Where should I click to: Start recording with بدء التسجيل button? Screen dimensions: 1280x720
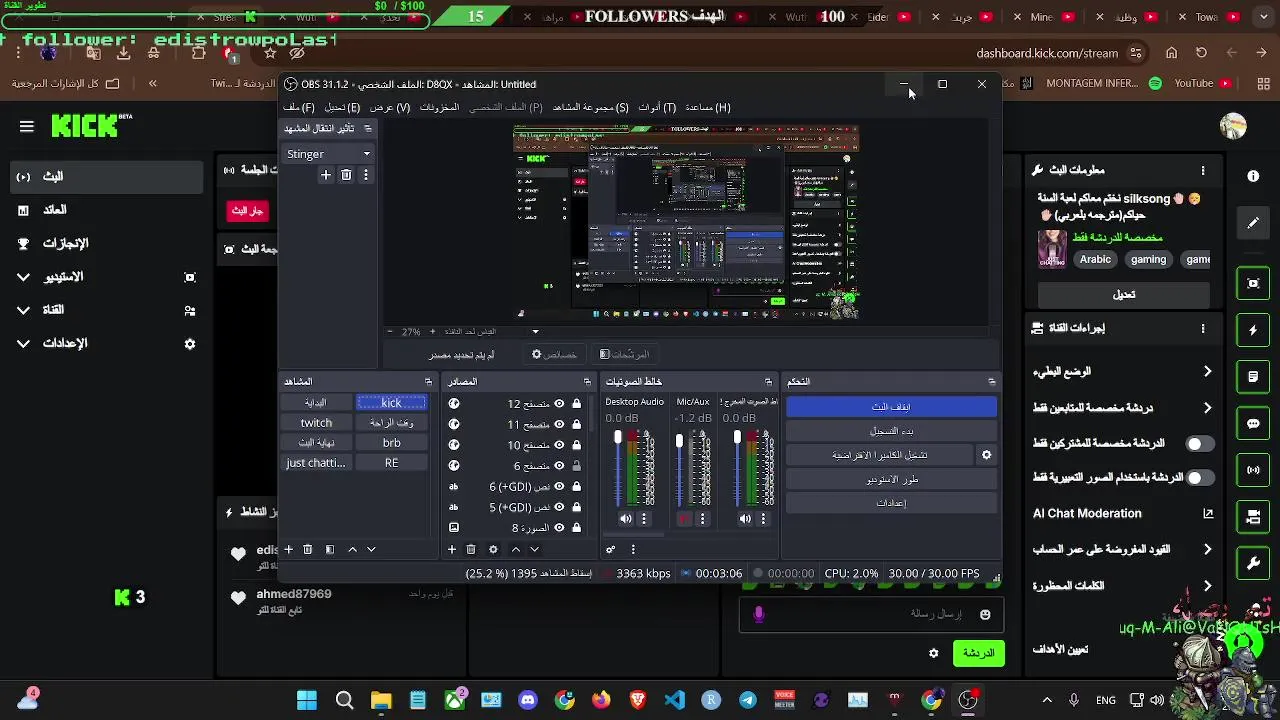(x=891, y=431)
